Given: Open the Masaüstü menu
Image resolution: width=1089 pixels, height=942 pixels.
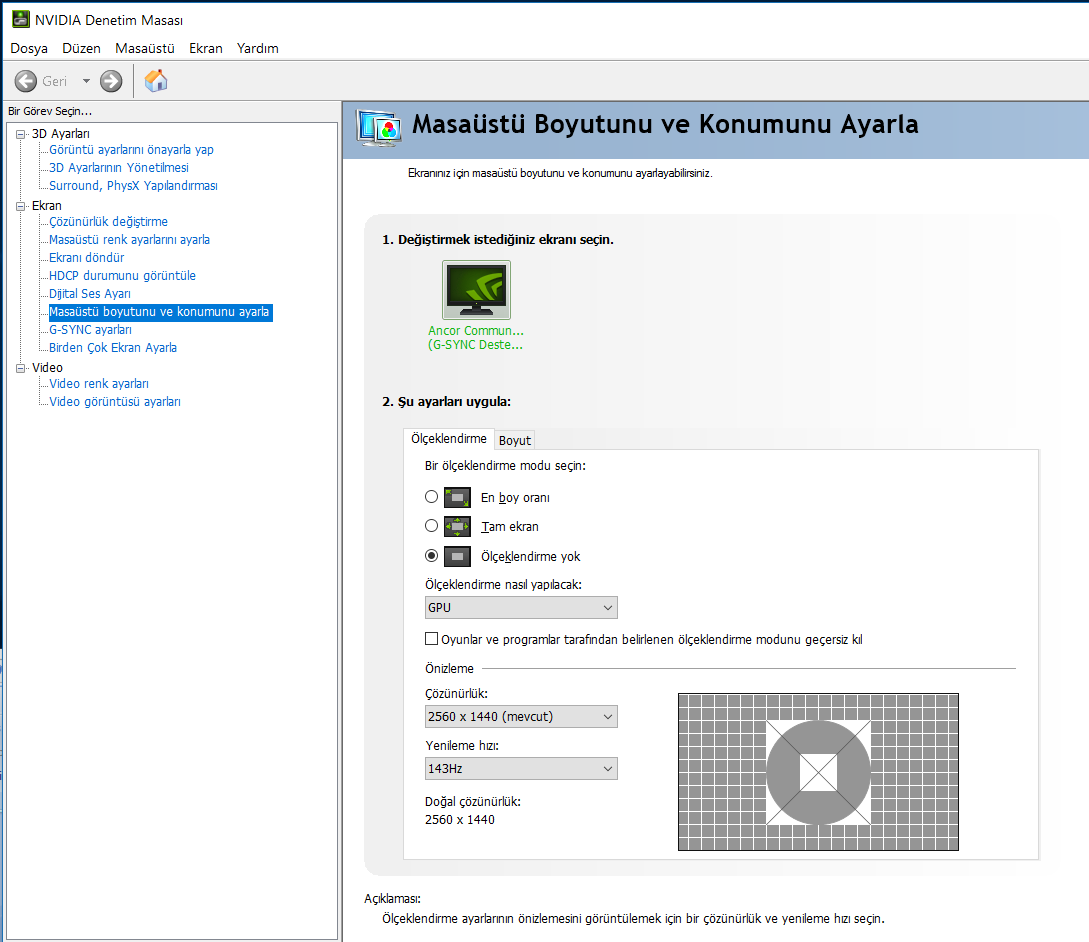Looking at the screenshot, I should click(144, 49).
